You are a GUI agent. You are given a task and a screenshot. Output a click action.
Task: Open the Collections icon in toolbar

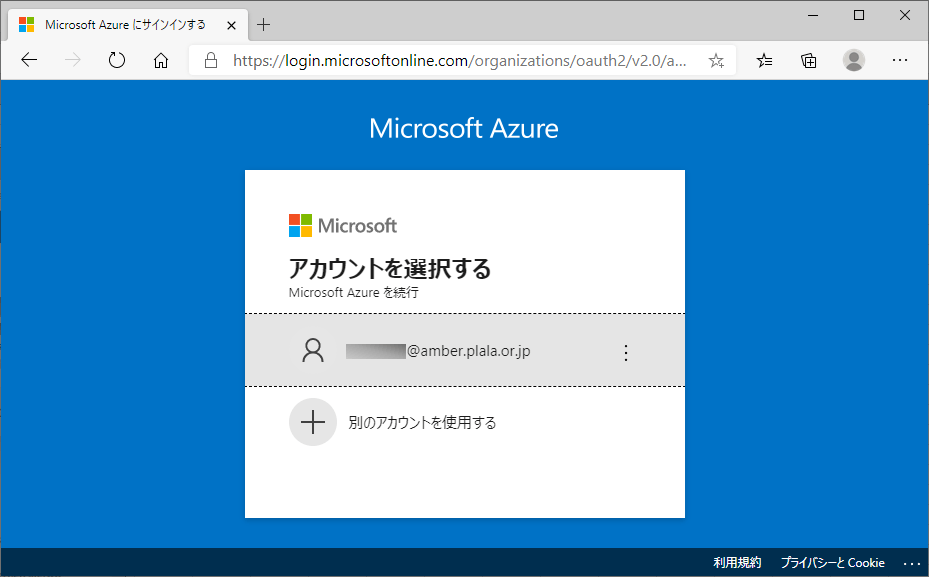click(809, 60)
